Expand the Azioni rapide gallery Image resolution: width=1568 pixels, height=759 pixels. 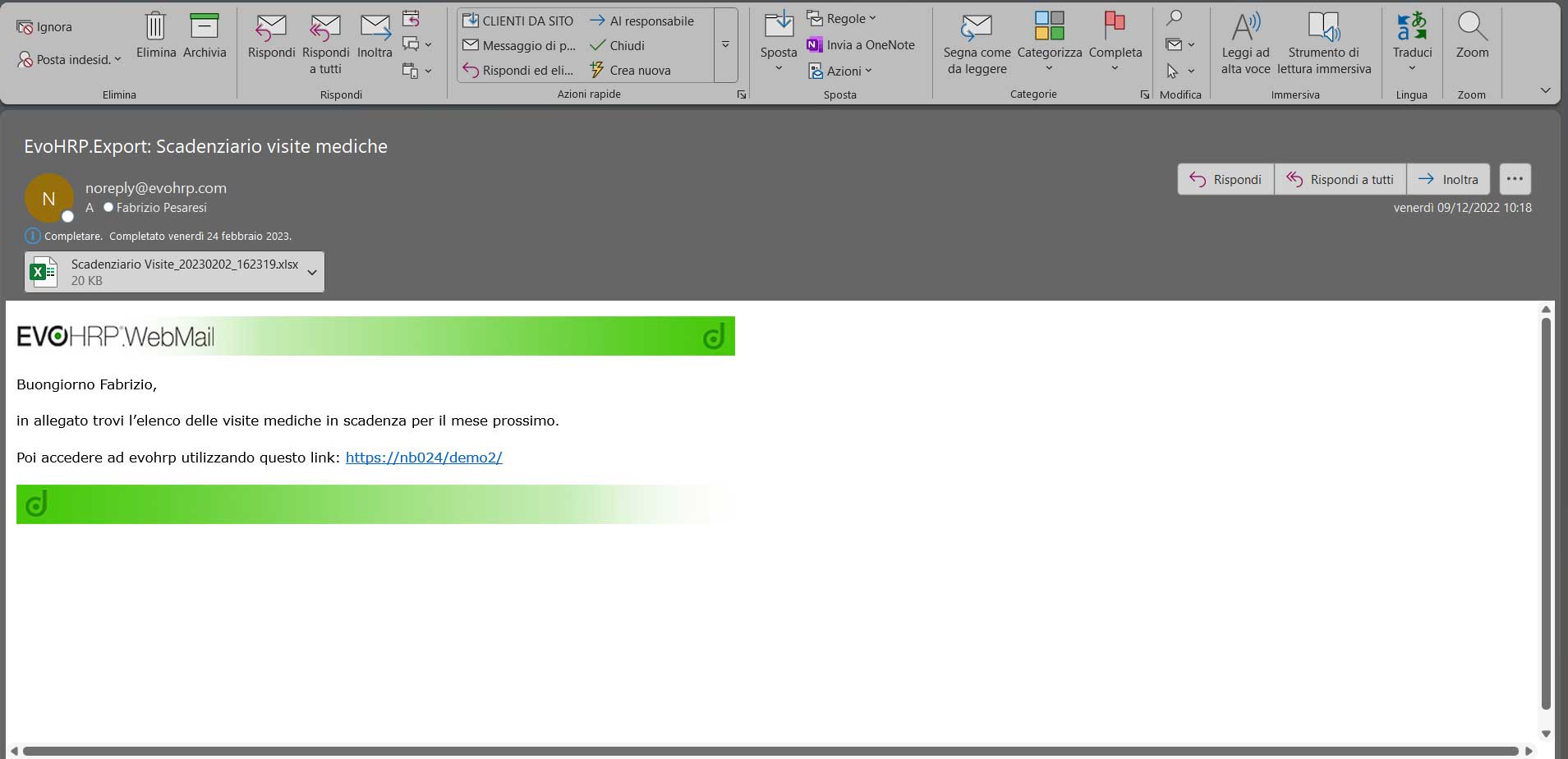pos(725,45)
